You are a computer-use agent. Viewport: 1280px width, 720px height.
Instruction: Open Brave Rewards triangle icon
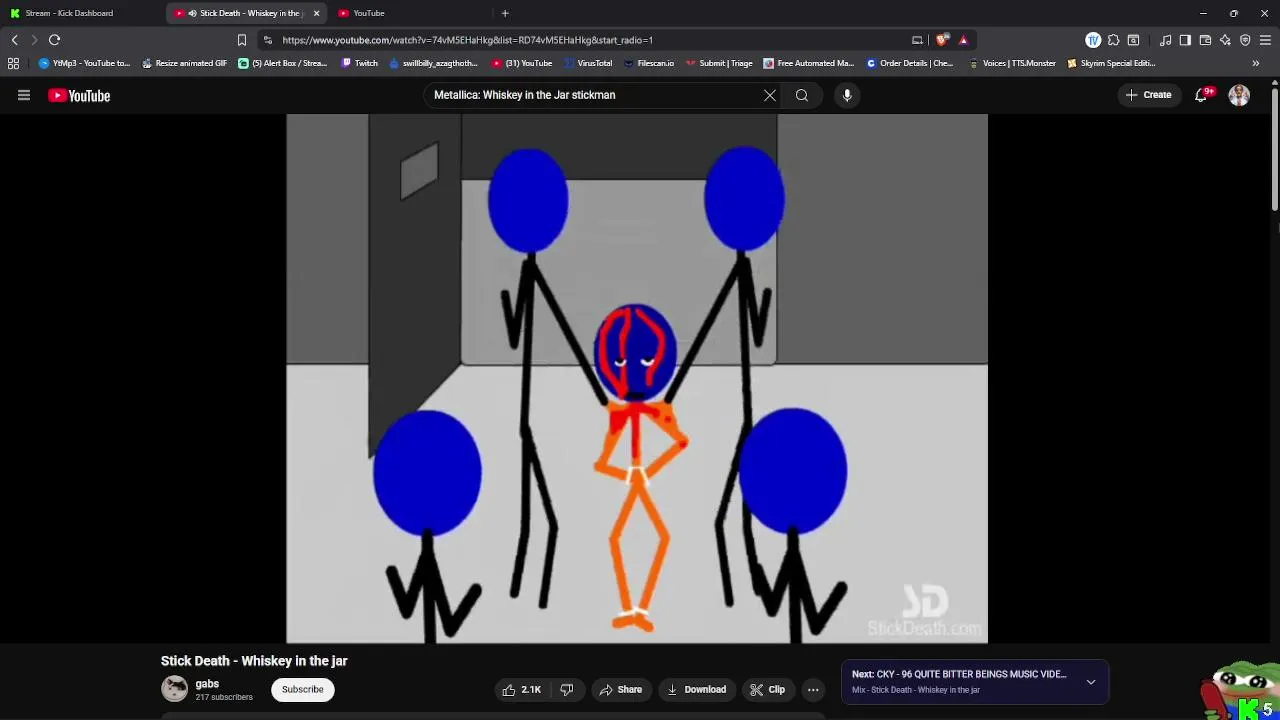click(x=963, y=40)
